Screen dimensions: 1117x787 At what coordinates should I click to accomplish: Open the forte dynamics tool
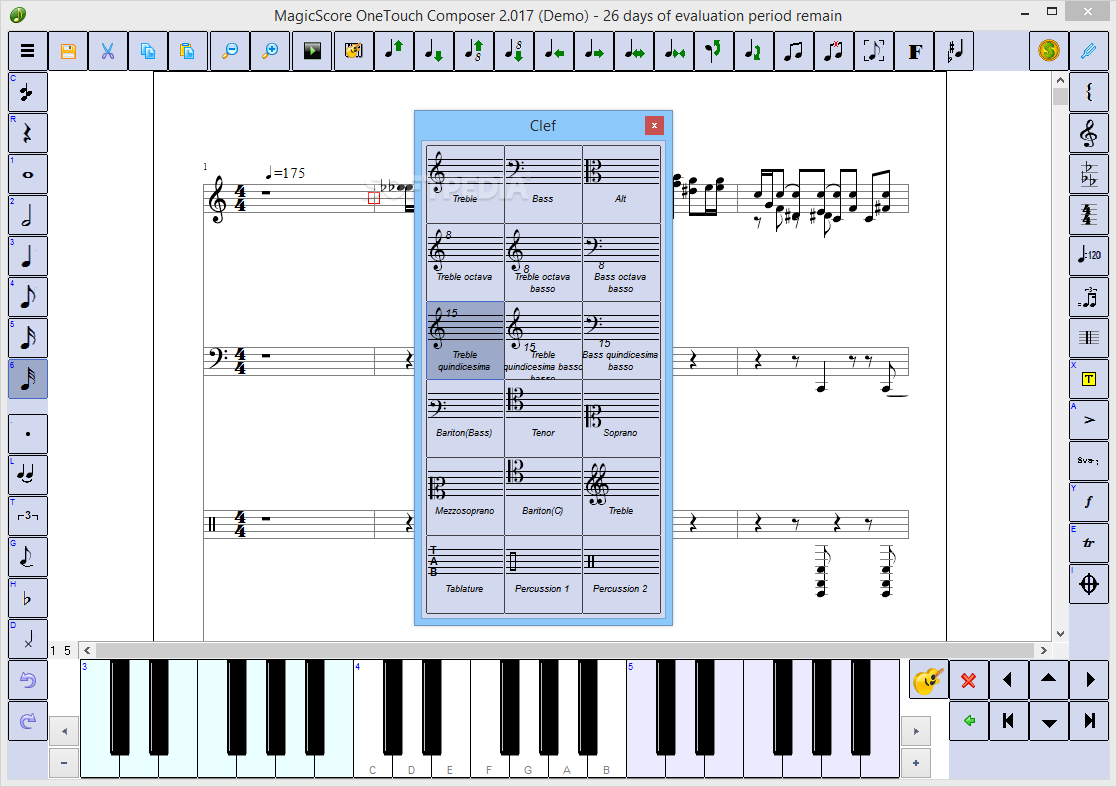(x=1089, y=502)
